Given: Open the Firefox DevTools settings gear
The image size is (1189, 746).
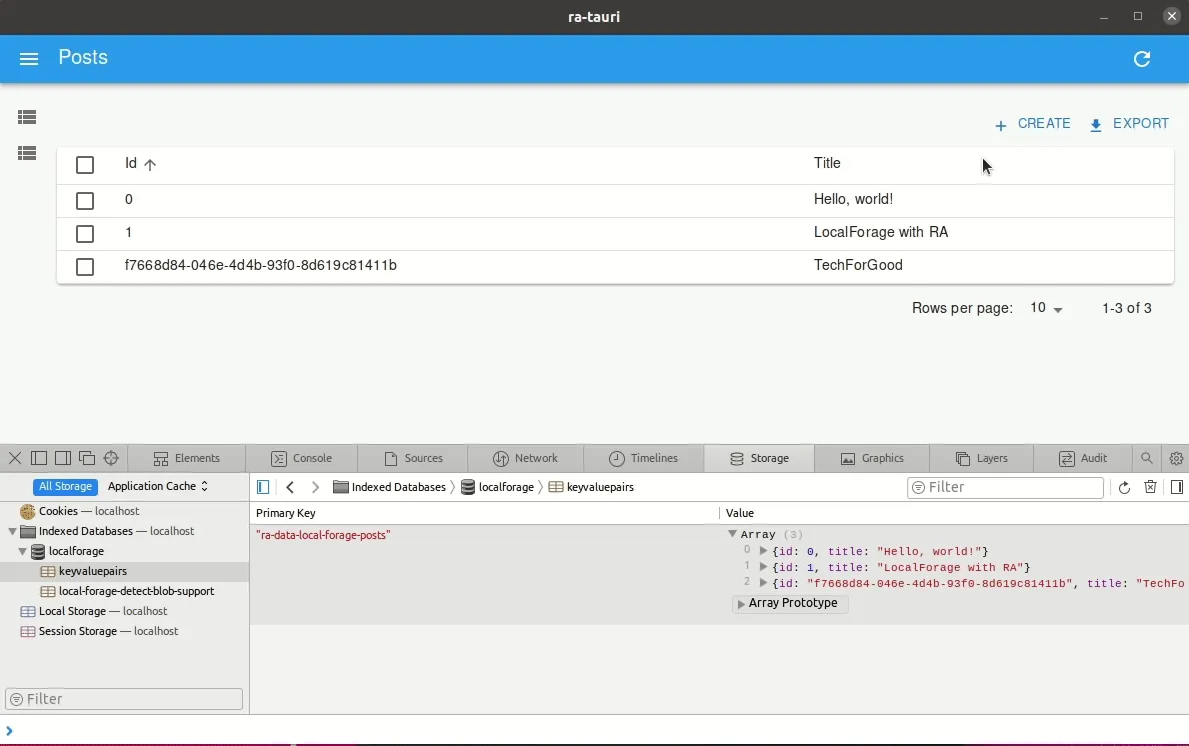Looking at the screenshot, I should [1176, 458].
